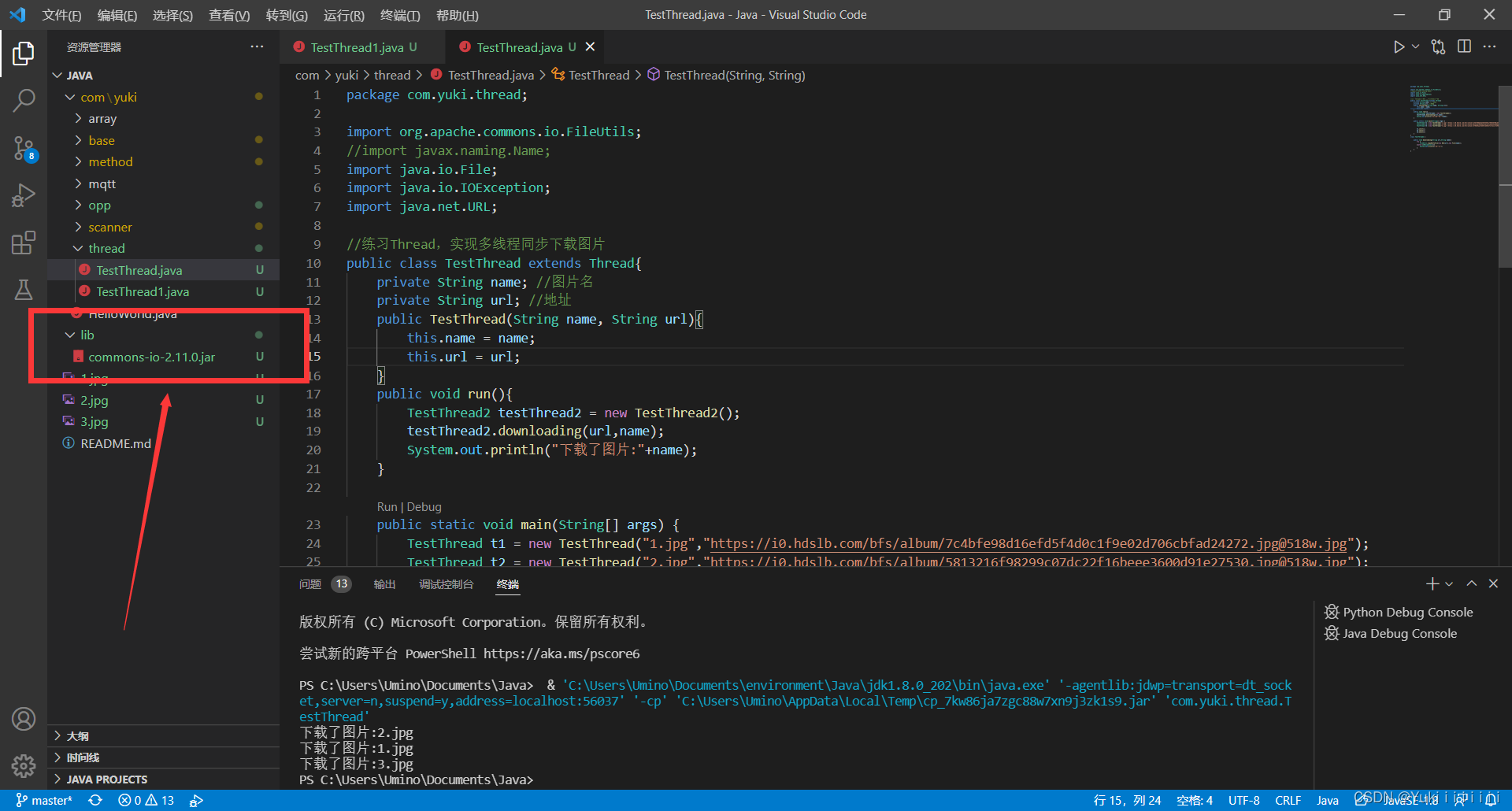Image resolution: width=1512 pixels, height=811 pixels.
Task: Maximize the terminal panel
Action: pos(1471,583)
